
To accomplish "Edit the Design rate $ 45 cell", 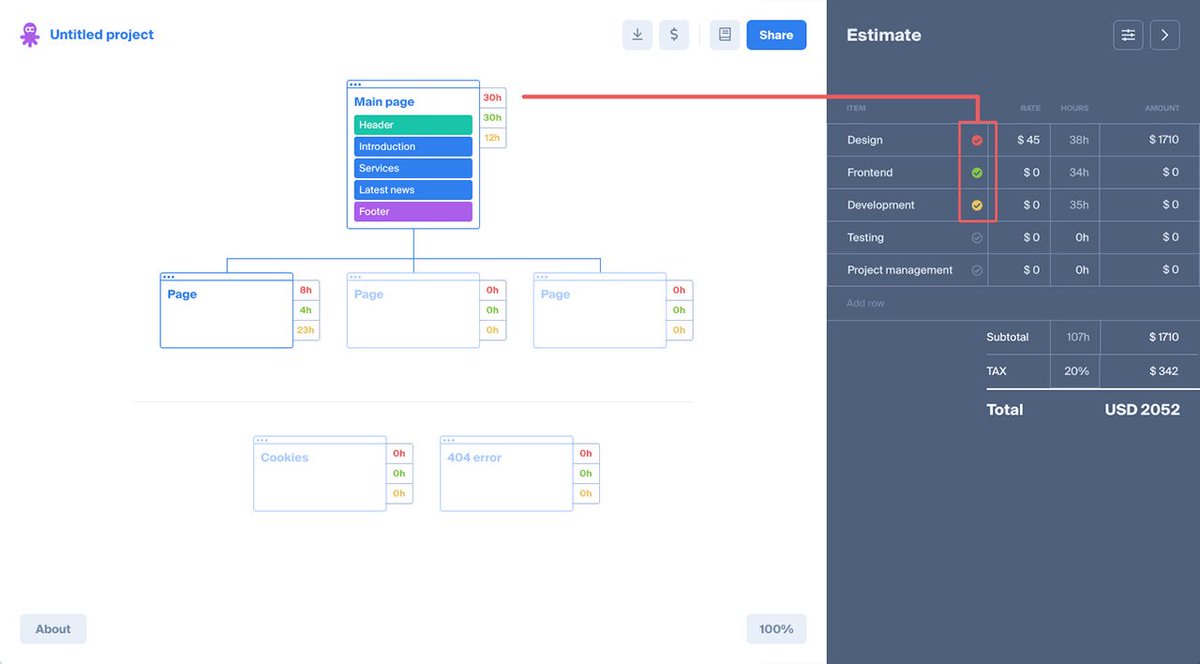I will pyautogui.click(x=1019, y=140).
